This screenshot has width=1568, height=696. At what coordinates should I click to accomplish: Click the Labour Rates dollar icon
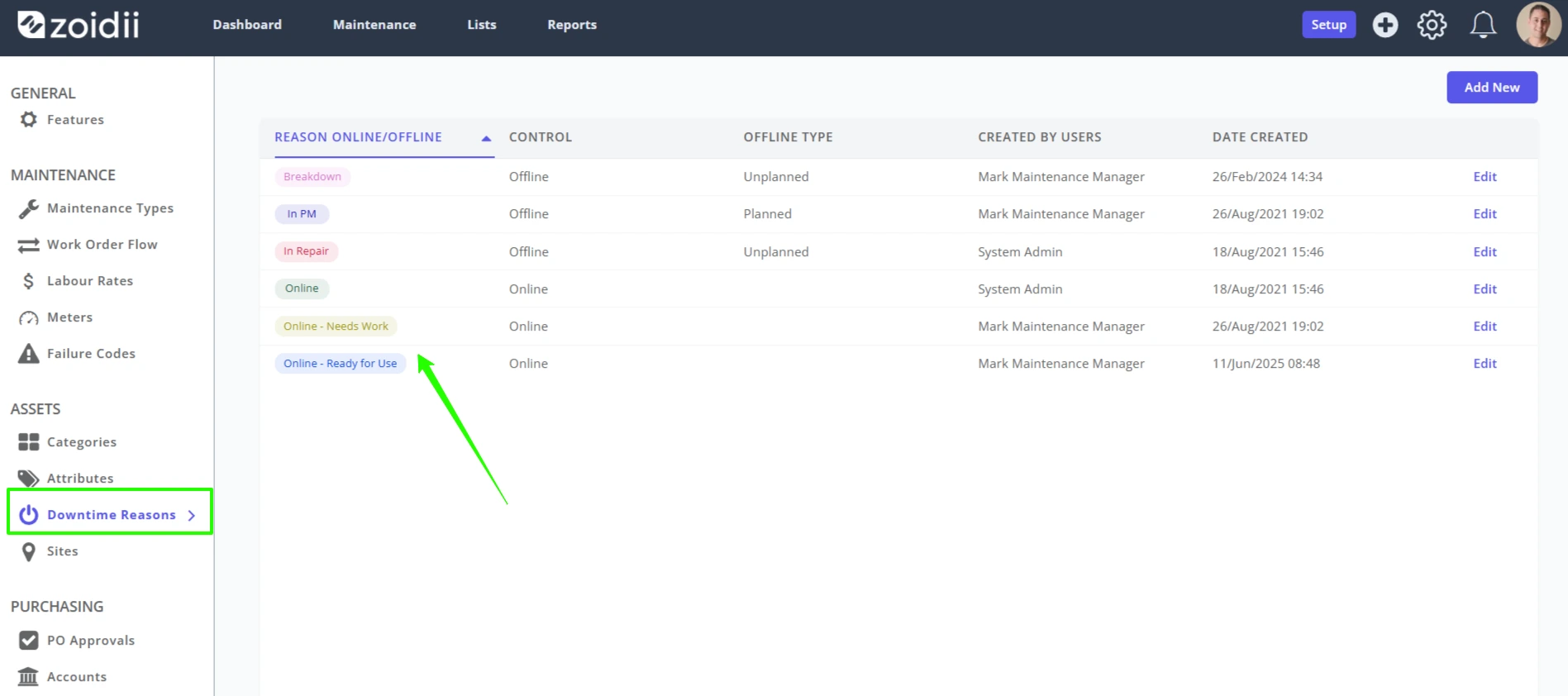point(29,281)
